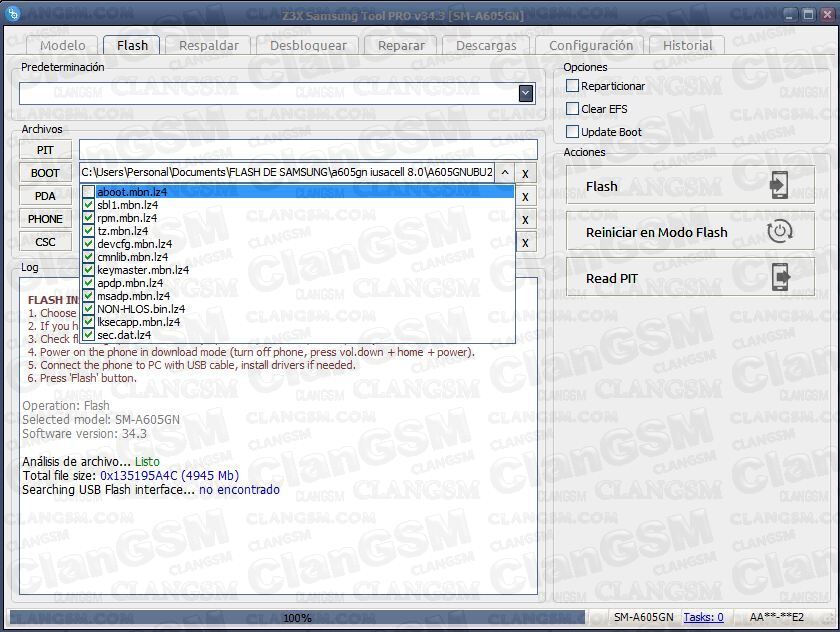This screenshot has height=632, width=840.
Task: Select the Flash tab
Action: coord(132,45)
